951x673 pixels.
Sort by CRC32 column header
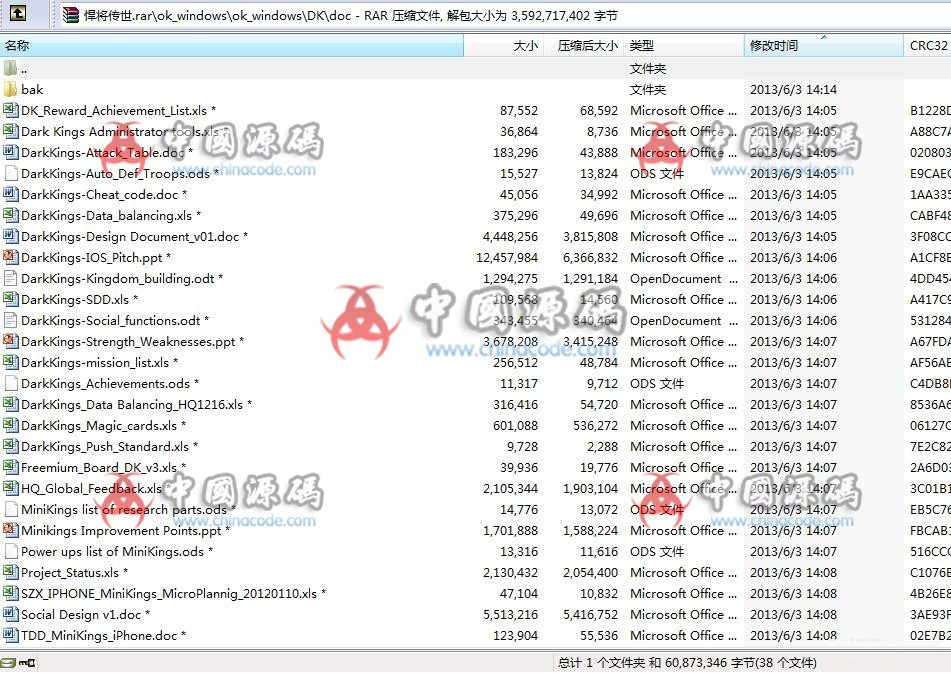[927, 45]
